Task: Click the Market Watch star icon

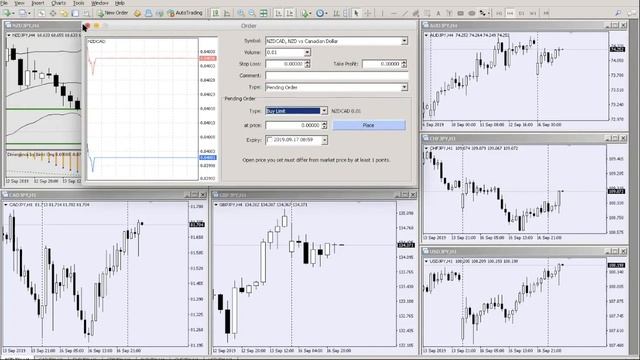Action: click(42, 13)
